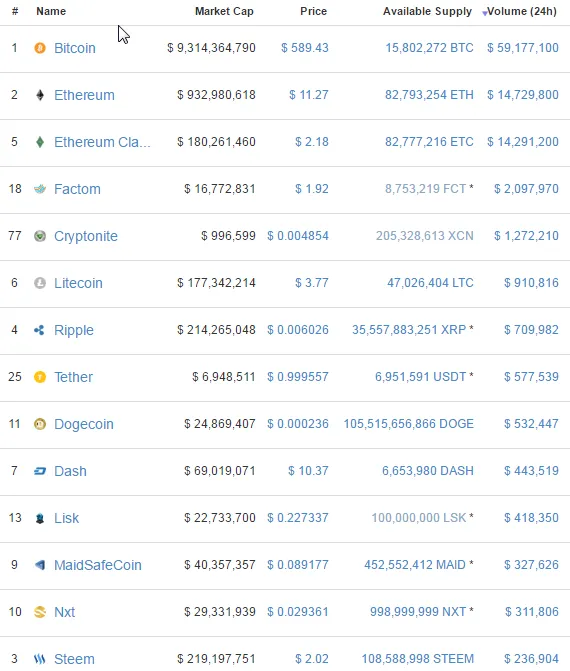The width and height of the screenshot is (570, 671).
Task: Click Cryptonite price $ 0.004854
Action: tap(298, 236)
